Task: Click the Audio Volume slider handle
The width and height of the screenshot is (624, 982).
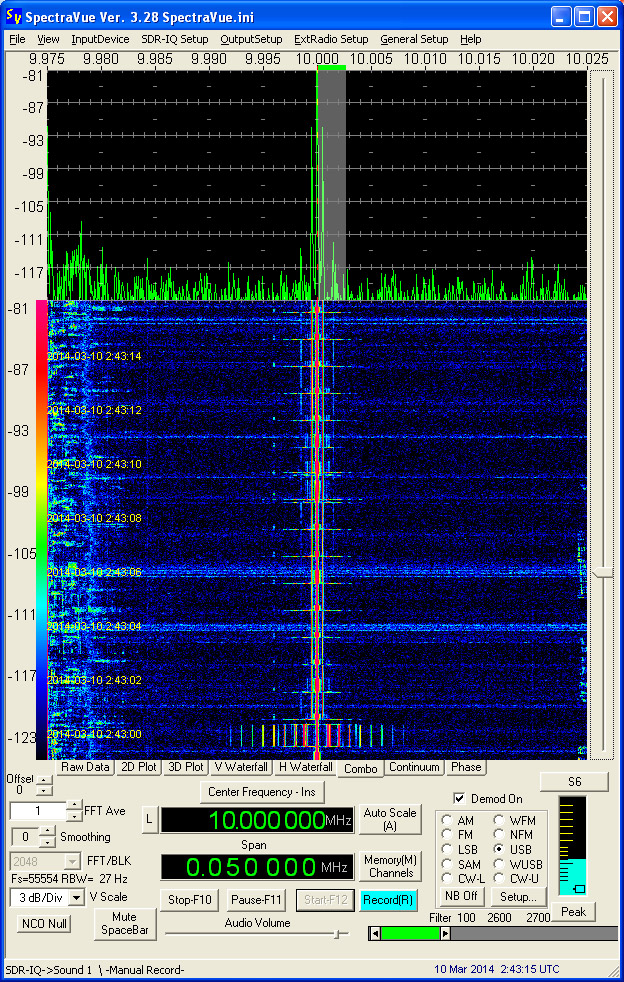Action: 340,934
